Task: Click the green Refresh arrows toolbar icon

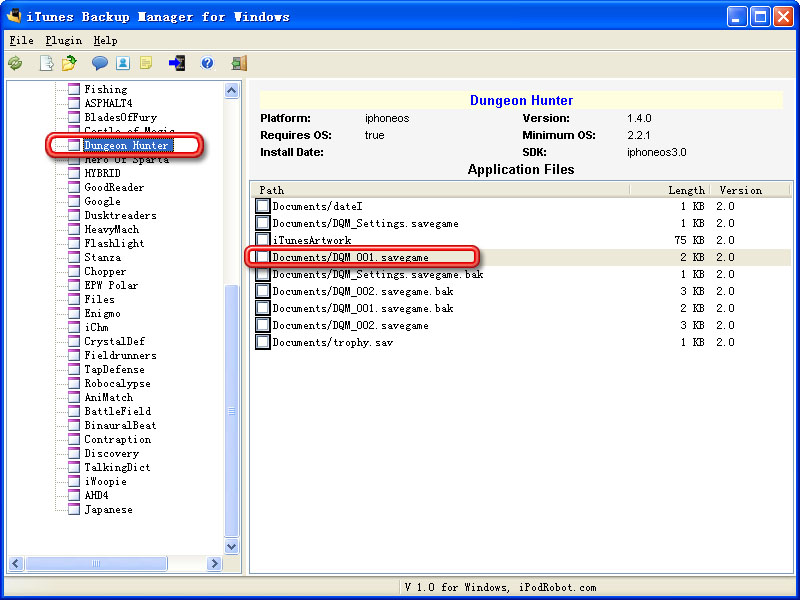Action: point(15,63)
